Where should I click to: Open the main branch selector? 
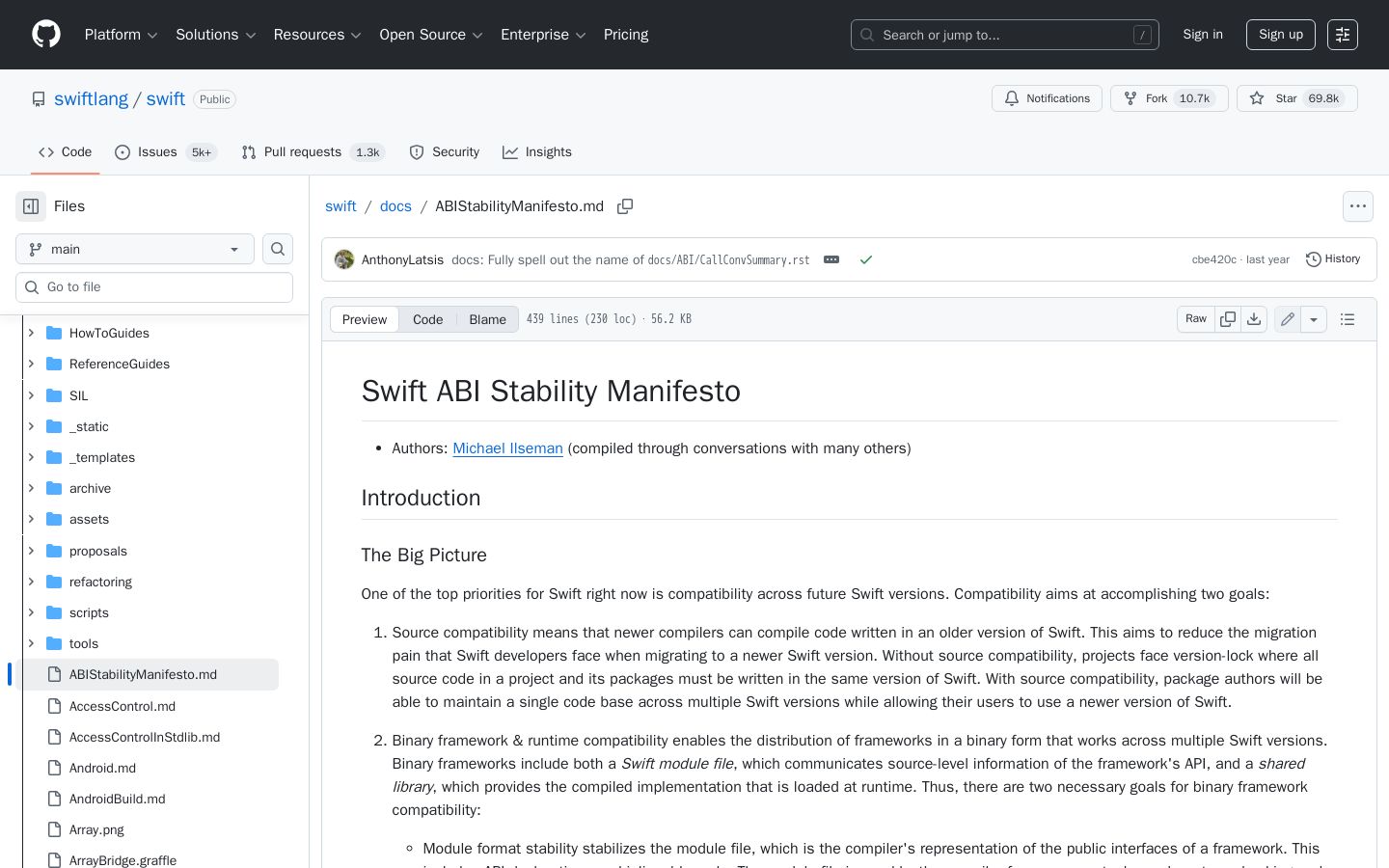point(135,249)
